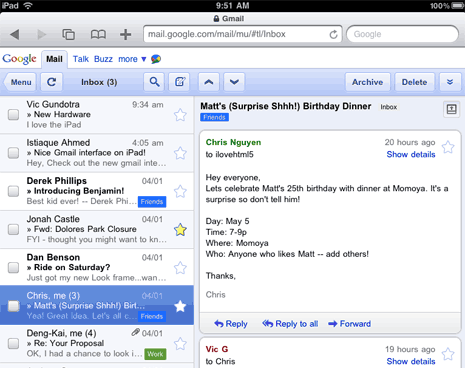
Task: Show details for Vic G's message
Action: (x=411, y=361)
